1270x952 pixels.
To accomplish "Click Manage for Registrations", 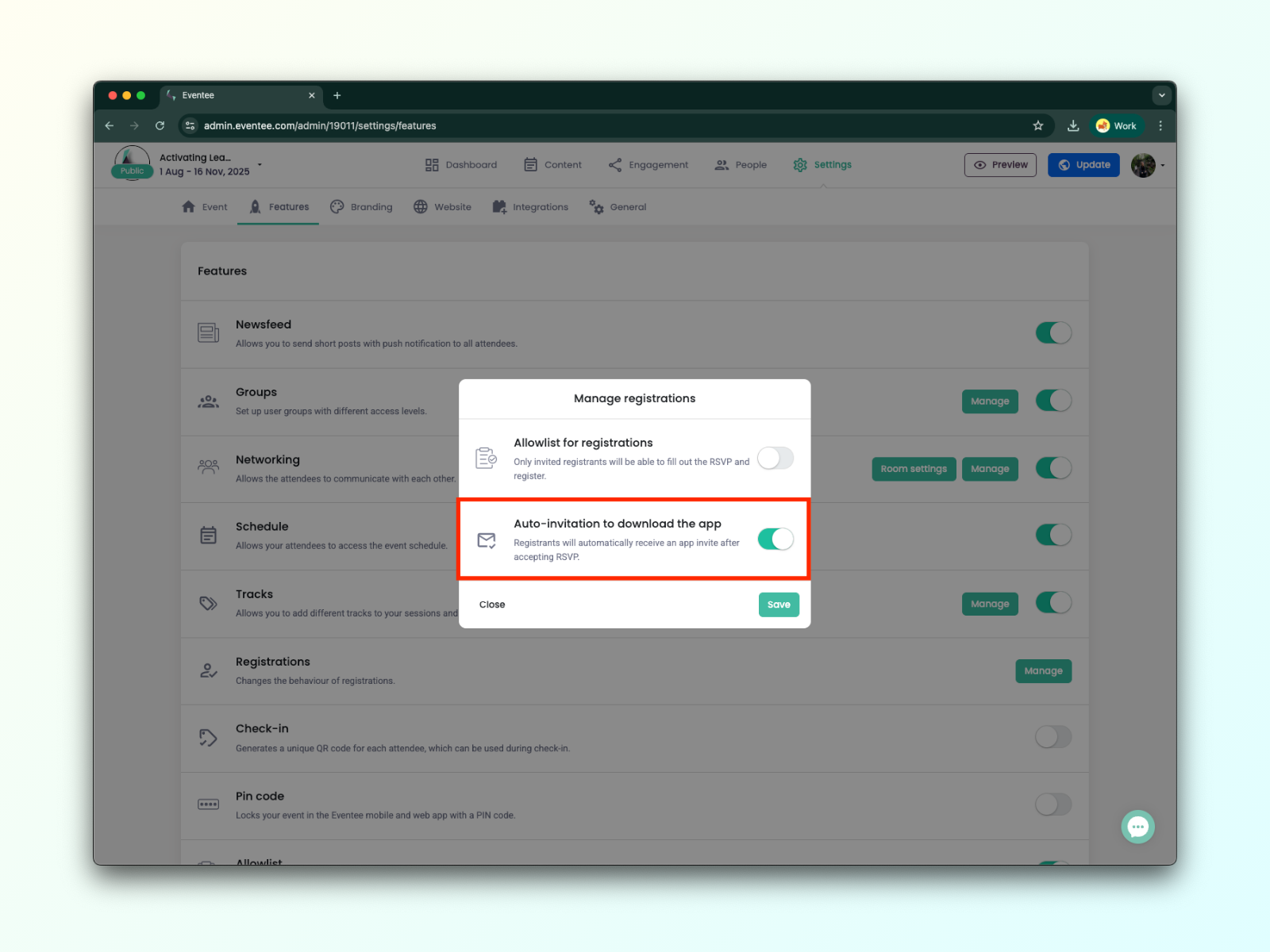I will click(x=1044, y=671).
